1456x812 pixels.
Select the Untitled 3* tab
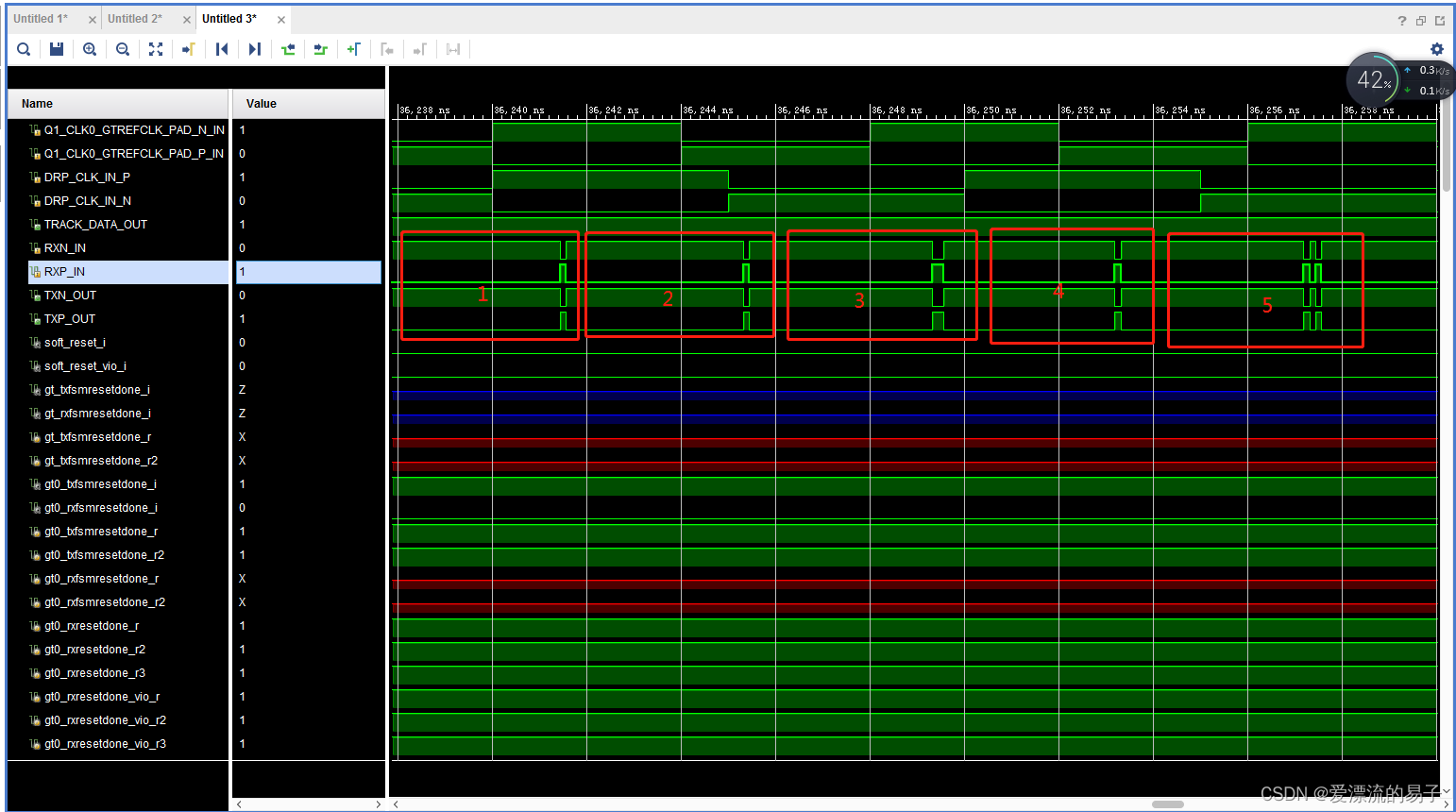coord(229,19)
